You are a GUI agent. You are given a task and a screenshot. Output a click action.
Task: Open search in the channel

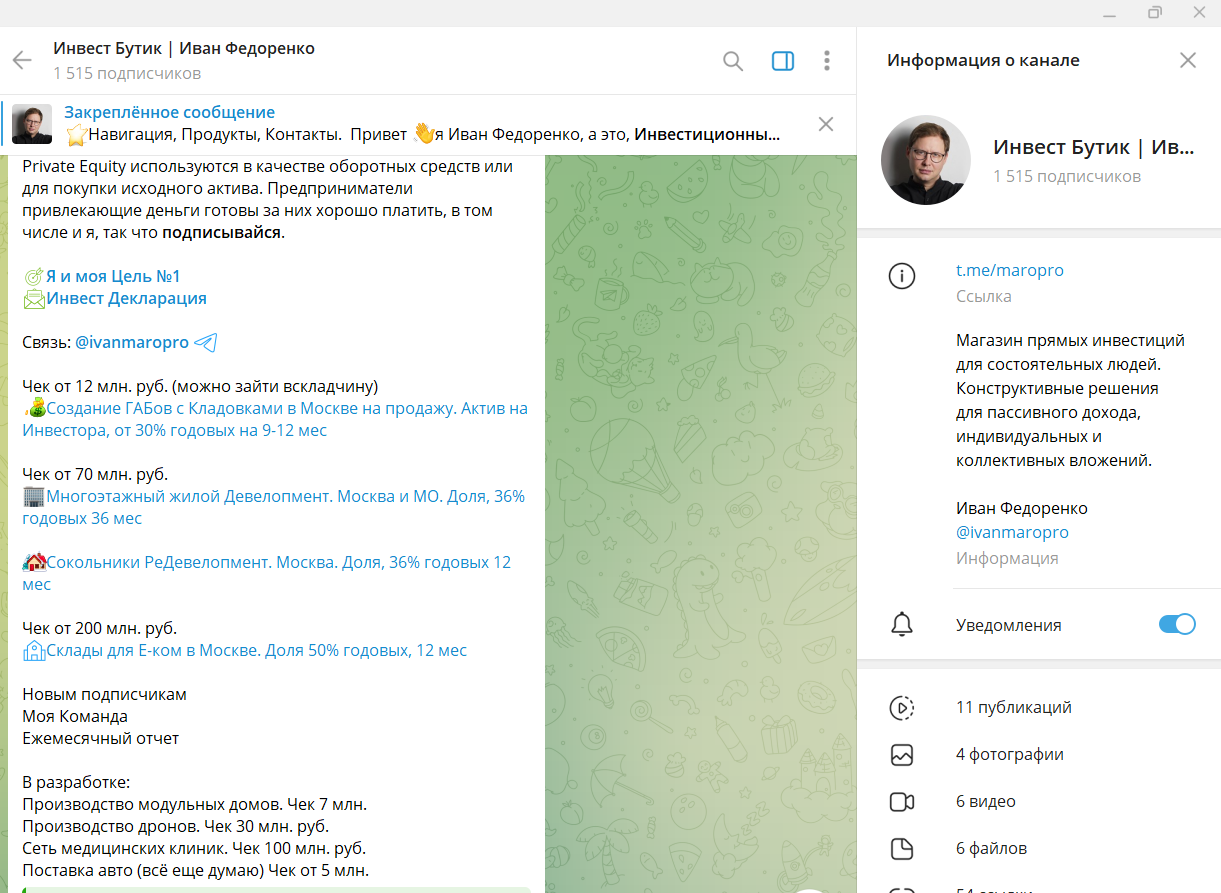coord(733,61)
